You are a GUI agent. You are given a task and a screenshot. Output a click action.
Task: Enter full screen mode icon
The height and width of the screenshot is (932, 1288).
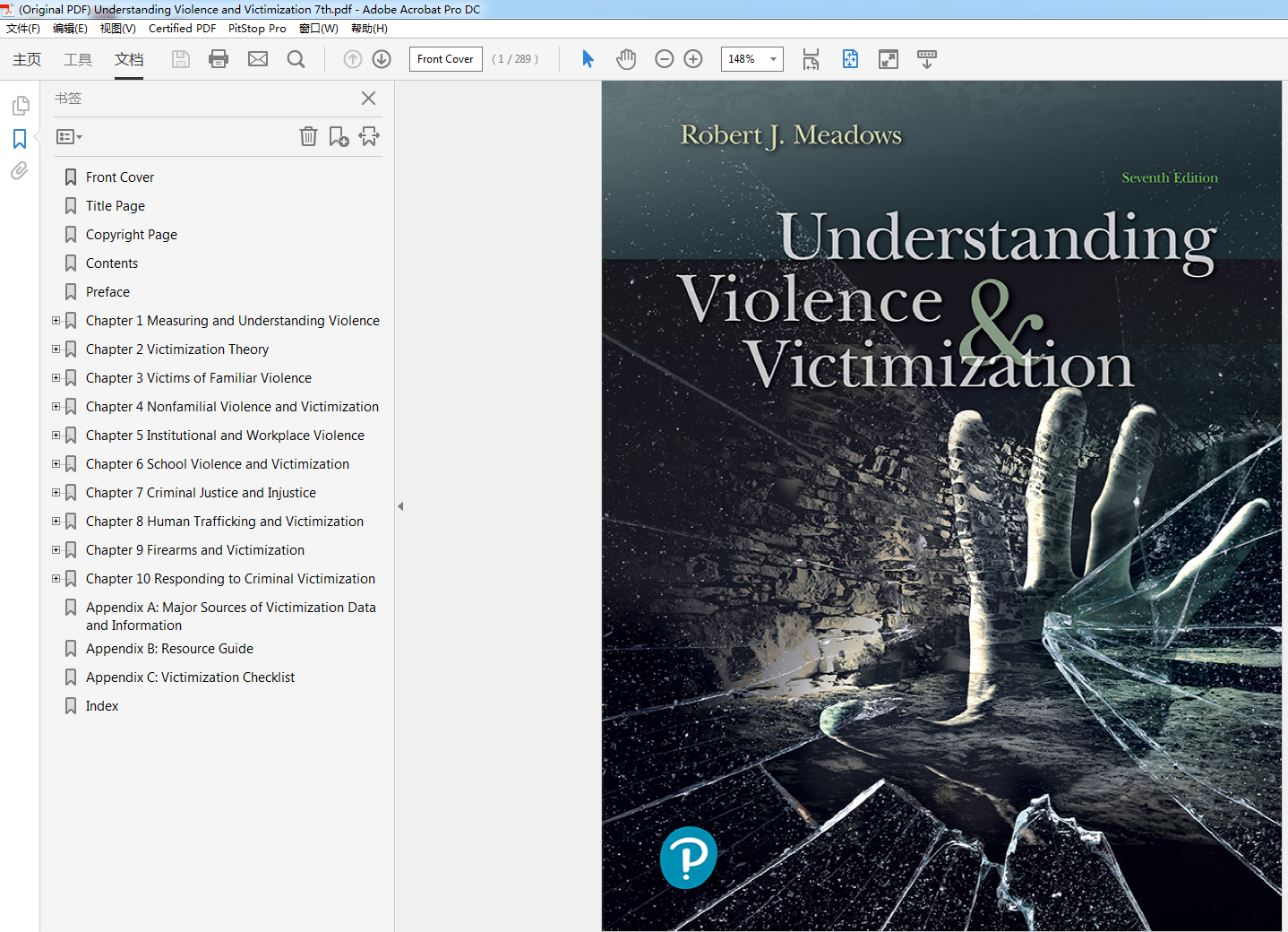[x=889, y=59]
